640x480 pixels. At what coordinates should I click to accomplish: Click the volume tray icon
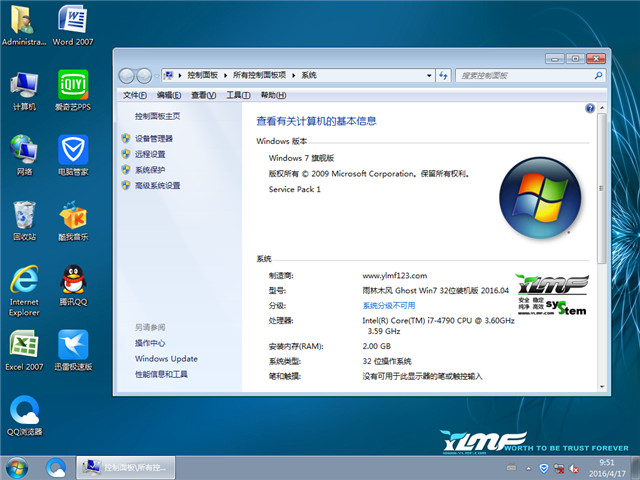(x=574, y=469)
